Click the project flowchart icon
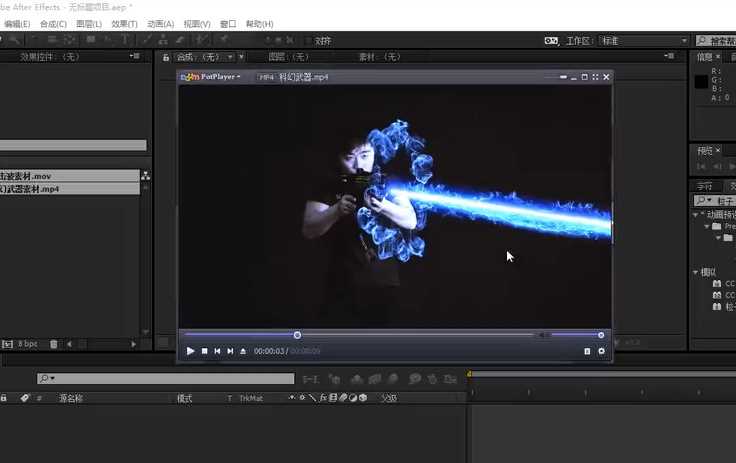The width and height of the screenshot is (736, 463). tap(146, 176)
